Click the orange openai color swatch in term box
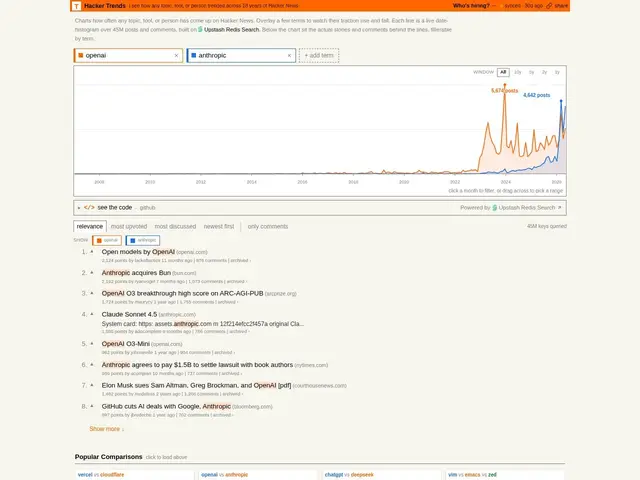The image size is (640, 480). pyautogui.click(x=81, y=56)
